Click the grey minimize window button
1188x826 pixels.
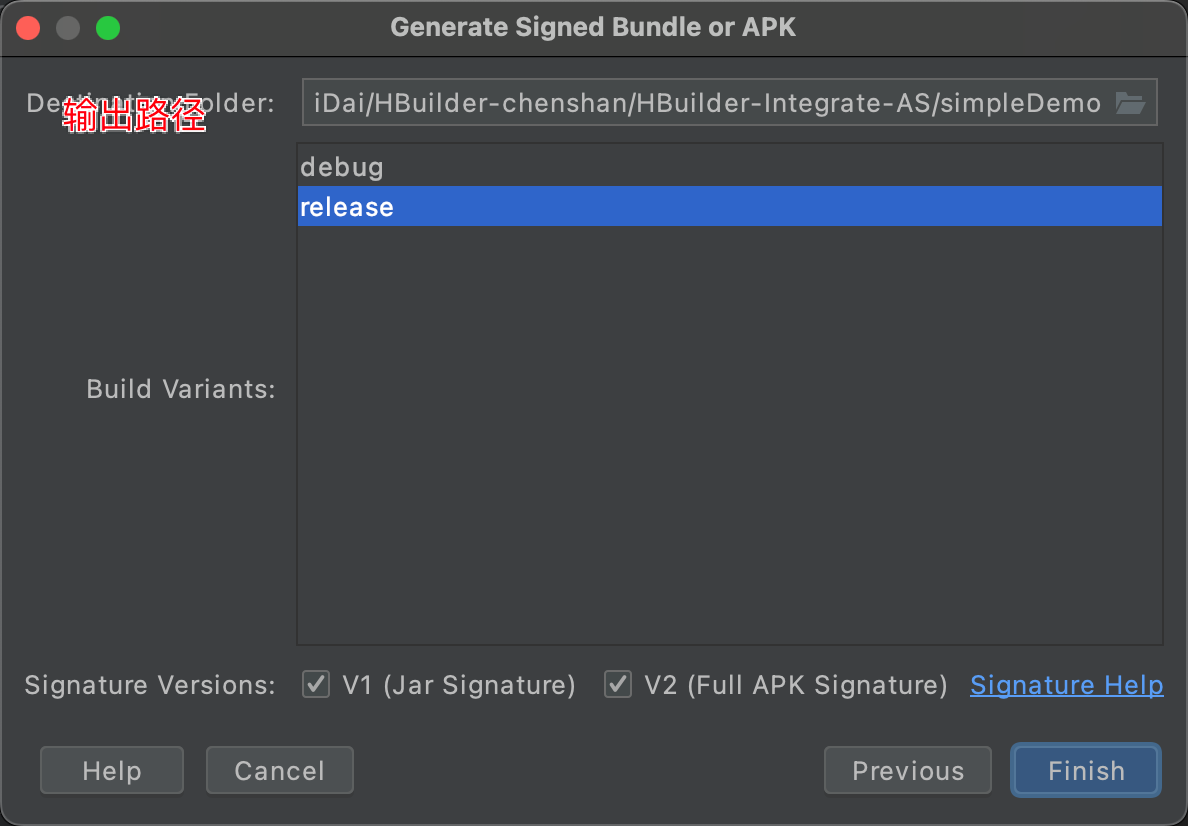pos(68,27)
